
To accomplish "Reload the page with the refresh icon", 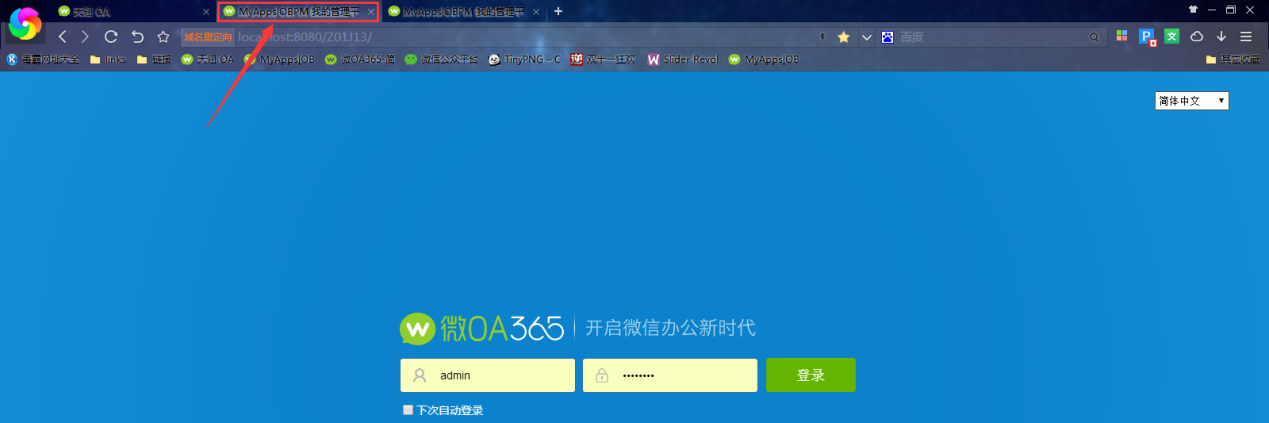I will [x=111, y=36].
